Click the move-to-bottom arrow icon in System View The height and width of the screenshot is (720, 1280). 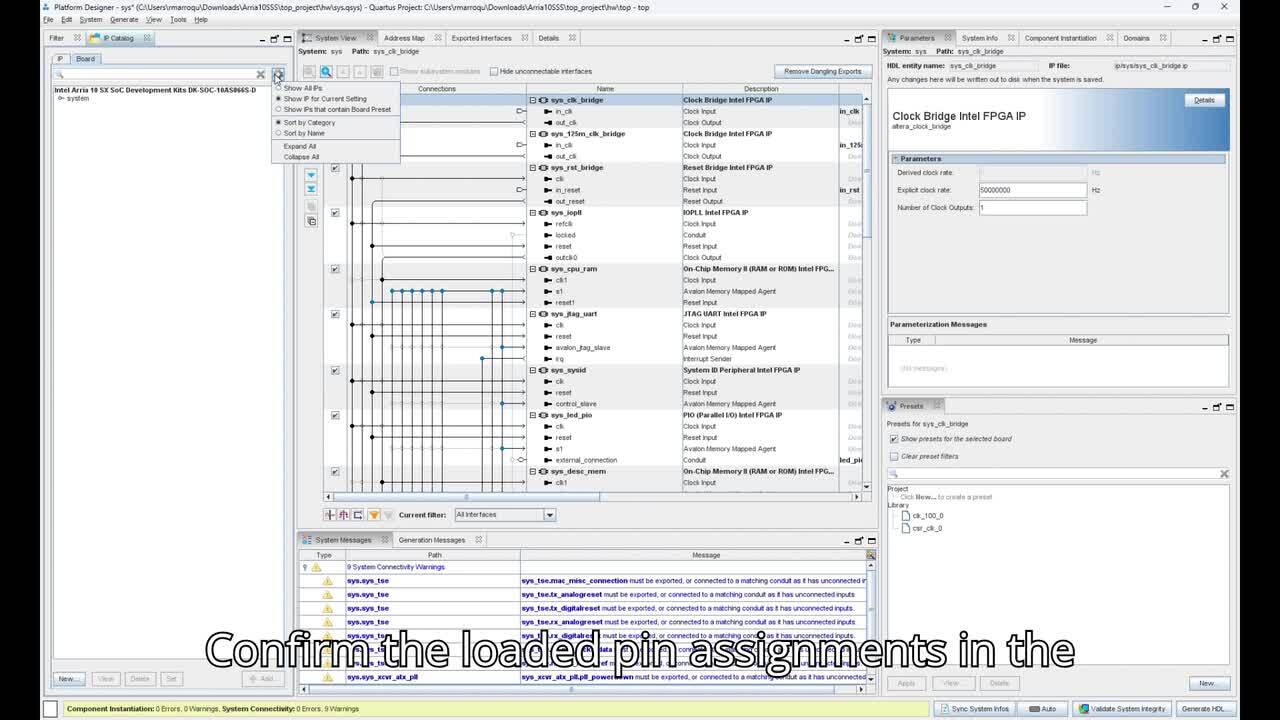(x=311, y=188)
